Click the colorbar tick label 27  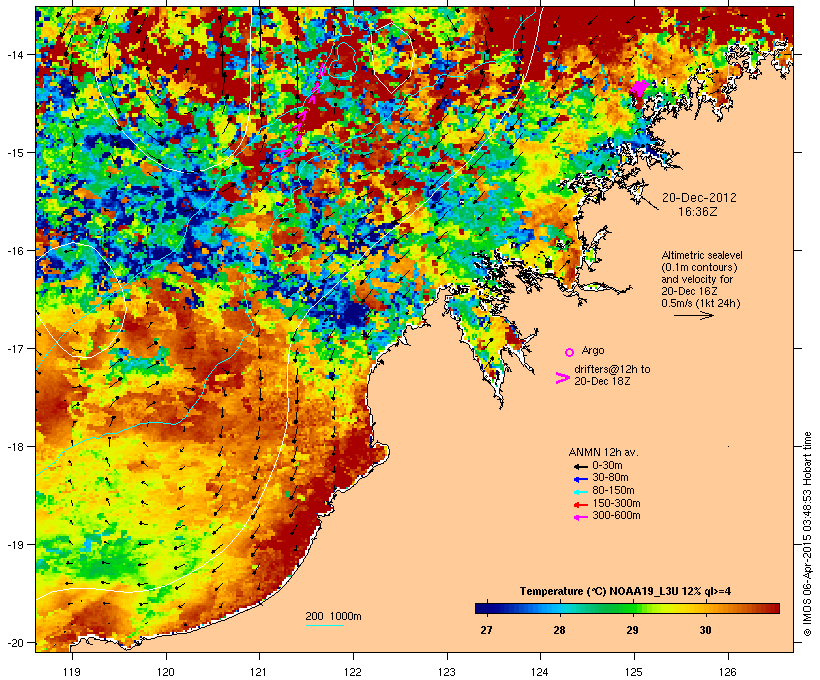point(486,630)
